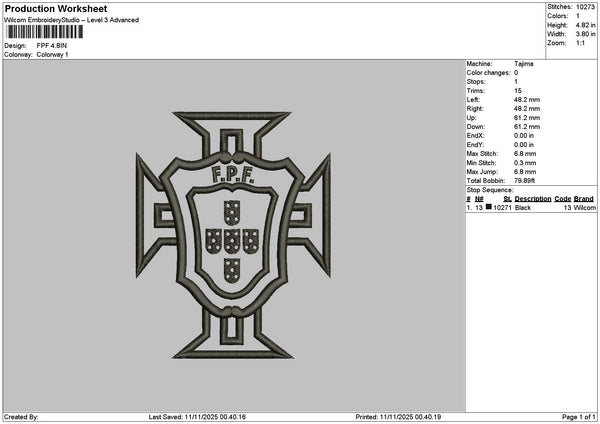The image size is (600, 424).
Task: Click the 'Code' column header
Action: pyautogui.click(x=562, y=199)
